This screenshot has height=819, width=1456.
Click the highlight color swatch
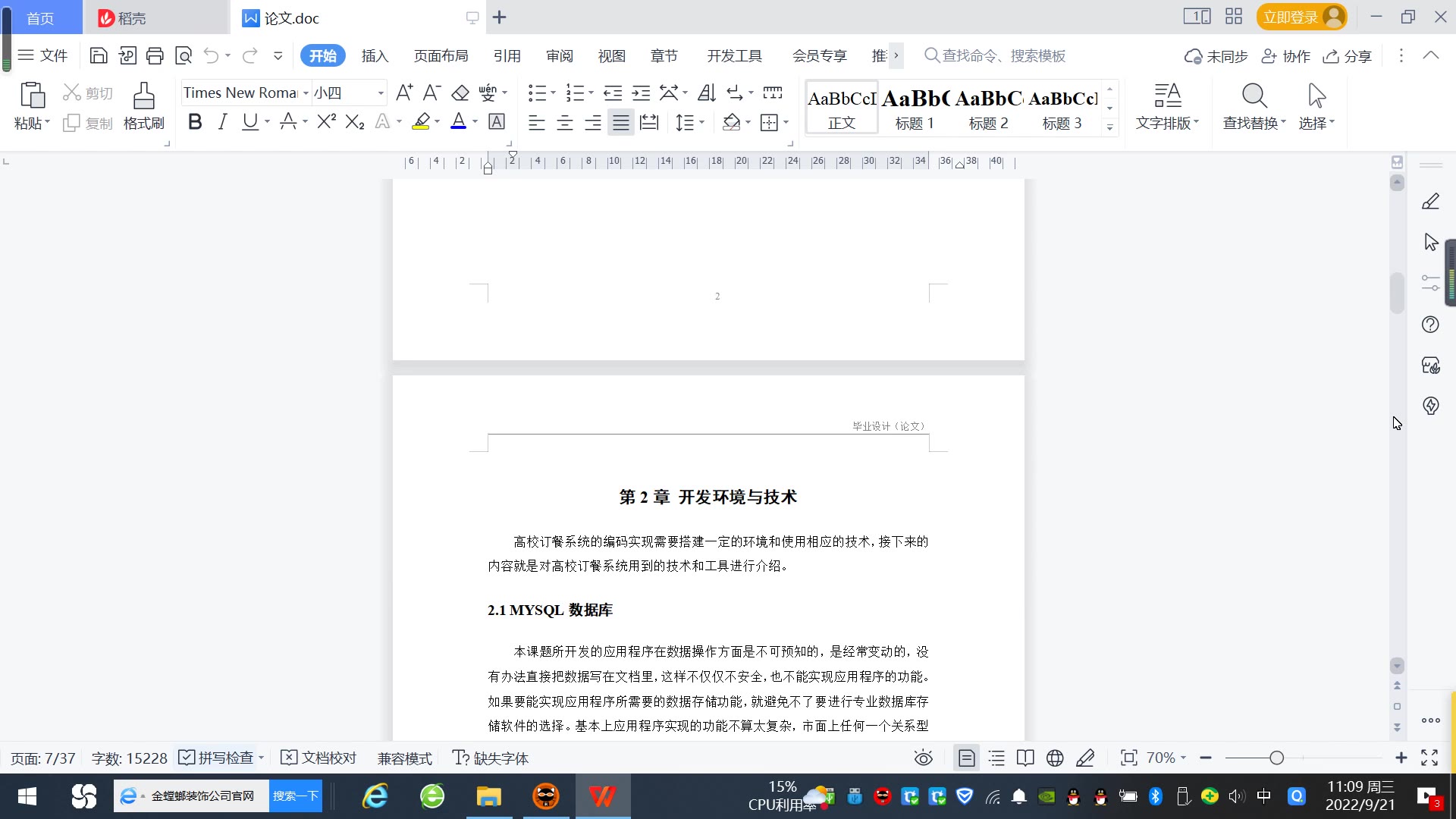pos(421,121)
